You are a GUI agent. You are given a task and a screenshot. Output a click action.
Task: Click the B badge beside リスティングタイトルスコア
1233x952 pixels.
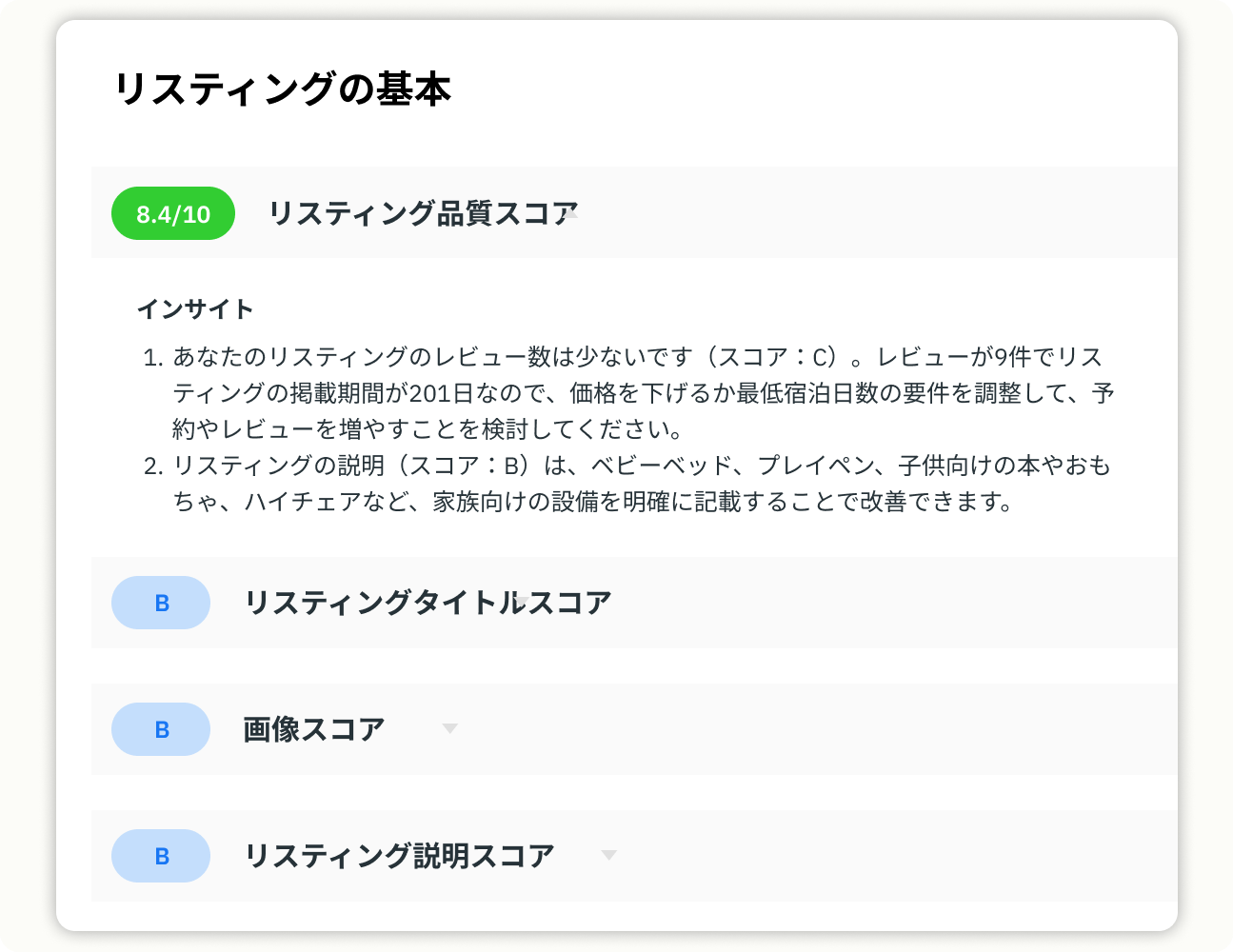pos(161,603)
